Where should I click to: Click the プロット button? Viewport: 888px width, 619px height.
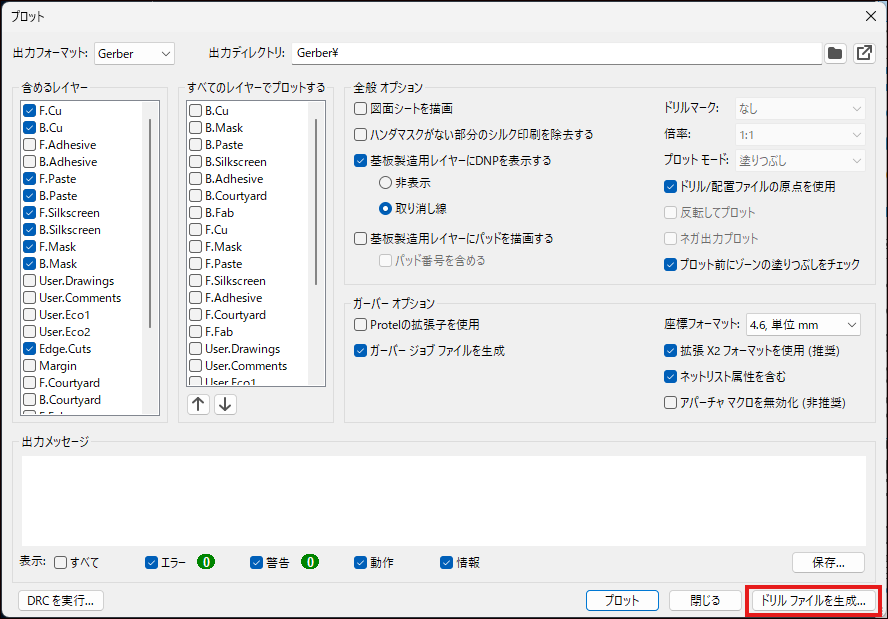[x=622, y=600]
